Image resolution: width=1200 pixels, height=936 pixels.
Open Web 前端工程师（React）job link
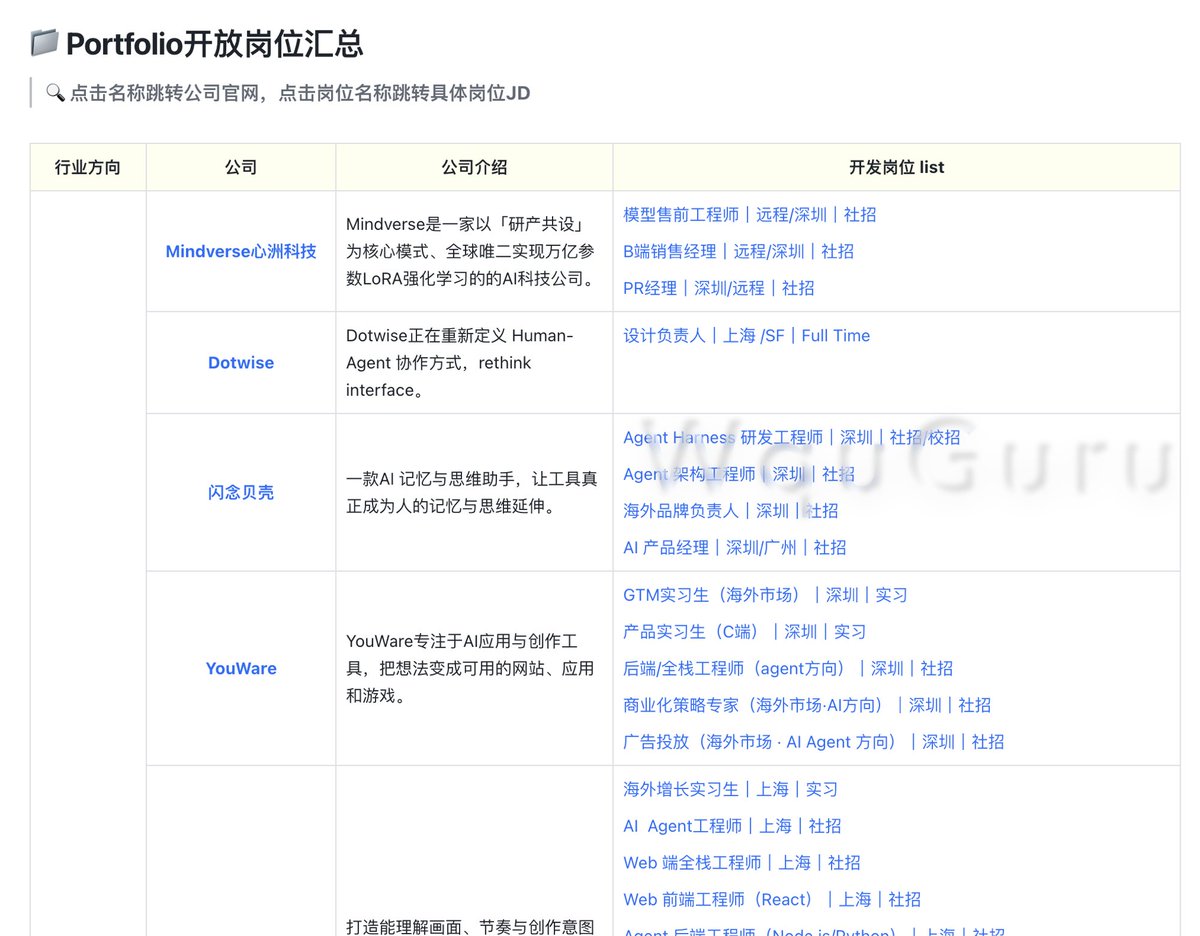click(x=771, y=900)
